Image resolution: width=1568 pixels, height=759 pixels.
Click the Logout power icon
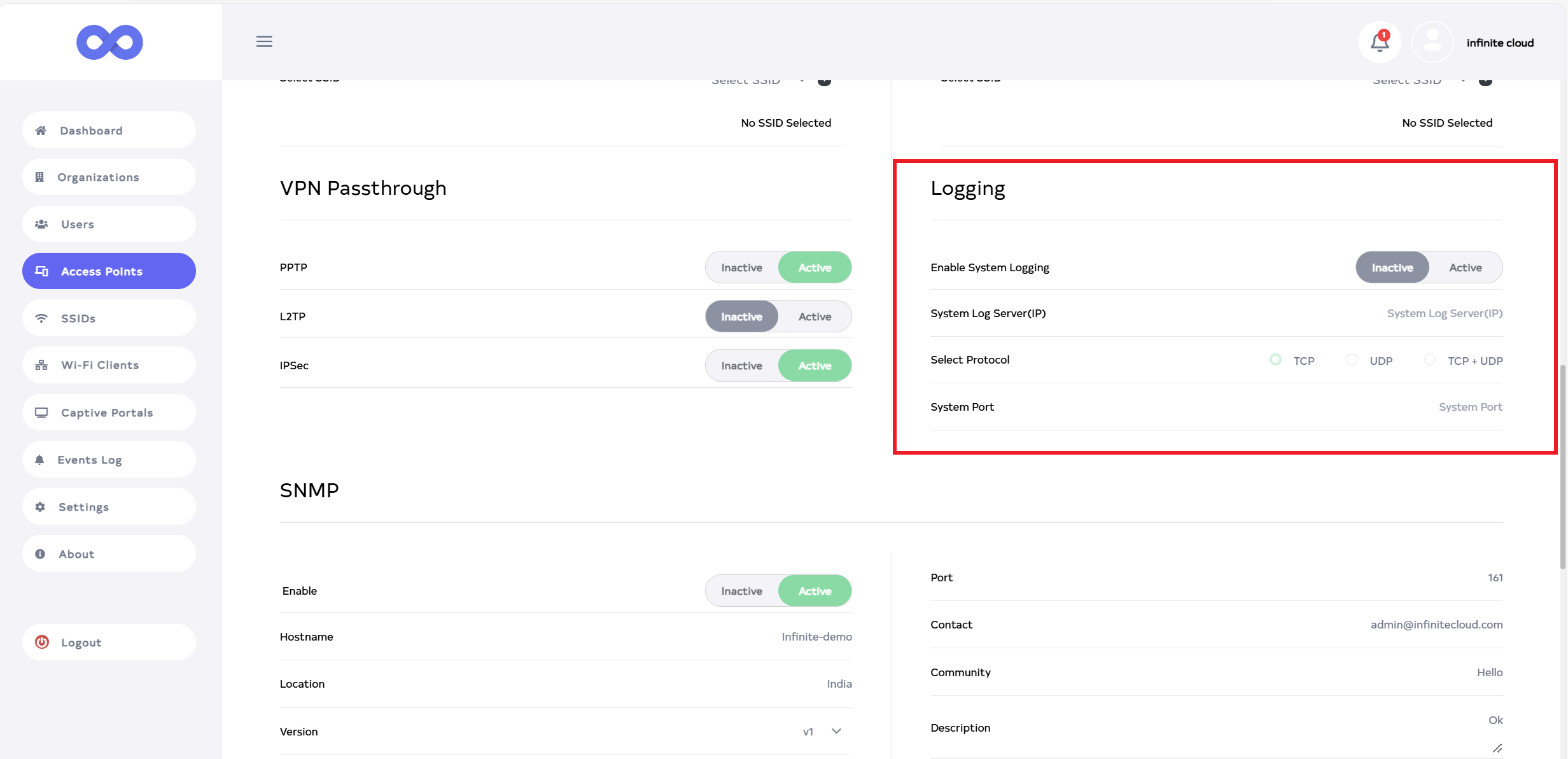click(42, 642)
